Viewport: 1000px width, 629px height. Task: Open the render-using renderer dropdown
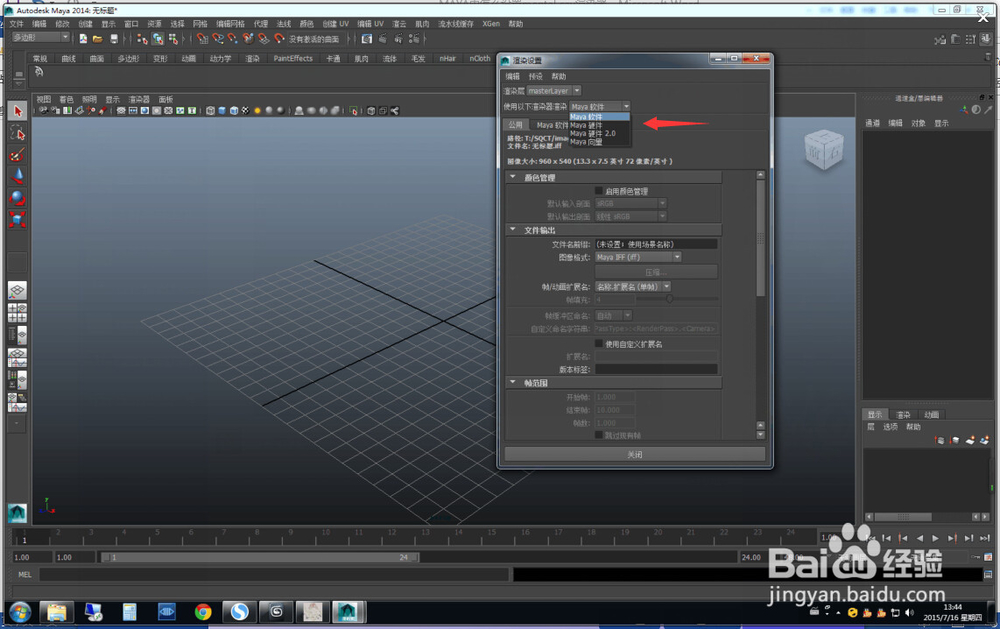click(599, 107)
